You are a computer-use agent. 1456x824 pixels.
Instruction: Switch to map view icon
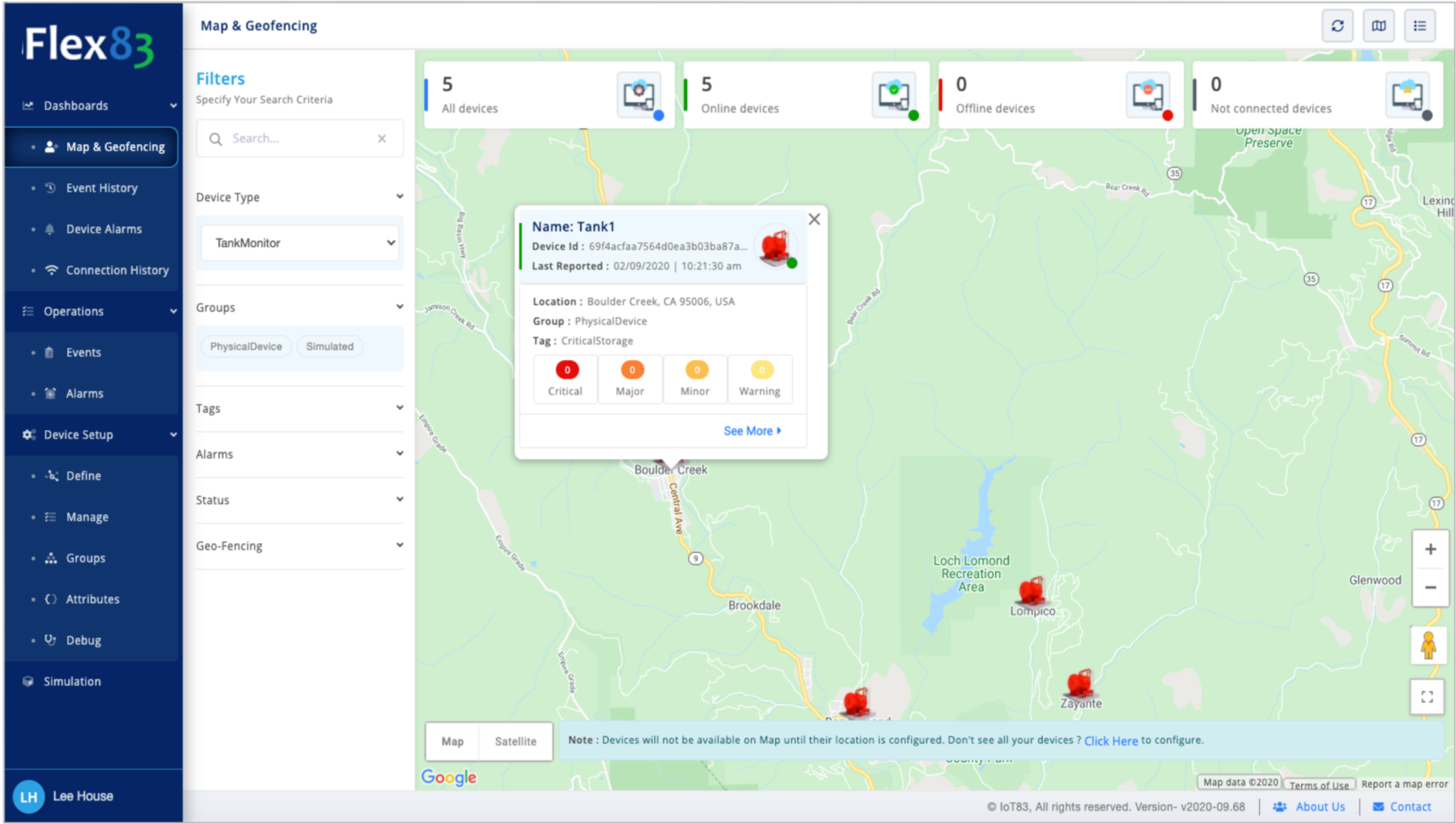point(1378,26)
